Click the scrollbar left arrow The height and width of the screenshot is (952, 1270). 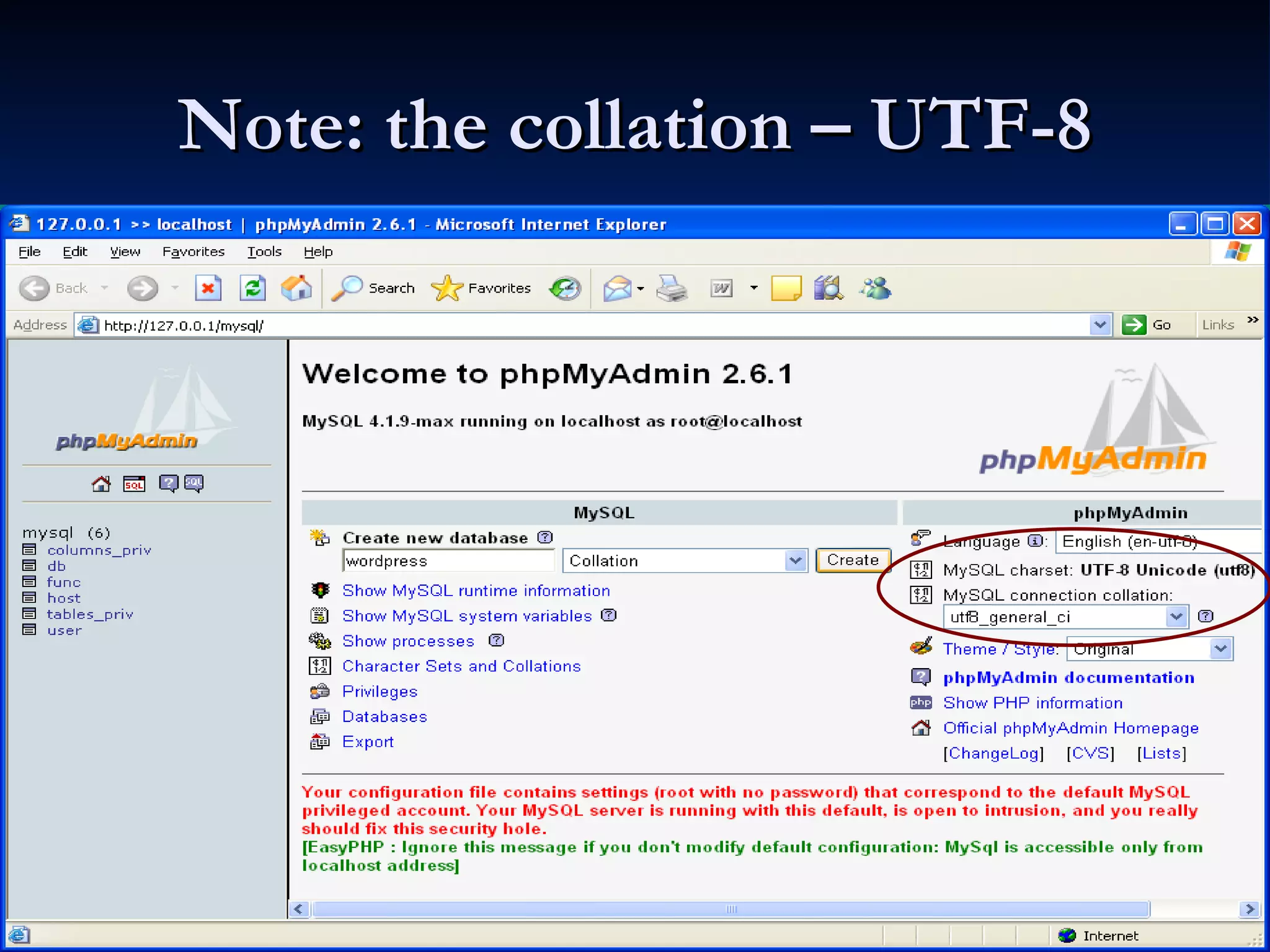point(300,909)
